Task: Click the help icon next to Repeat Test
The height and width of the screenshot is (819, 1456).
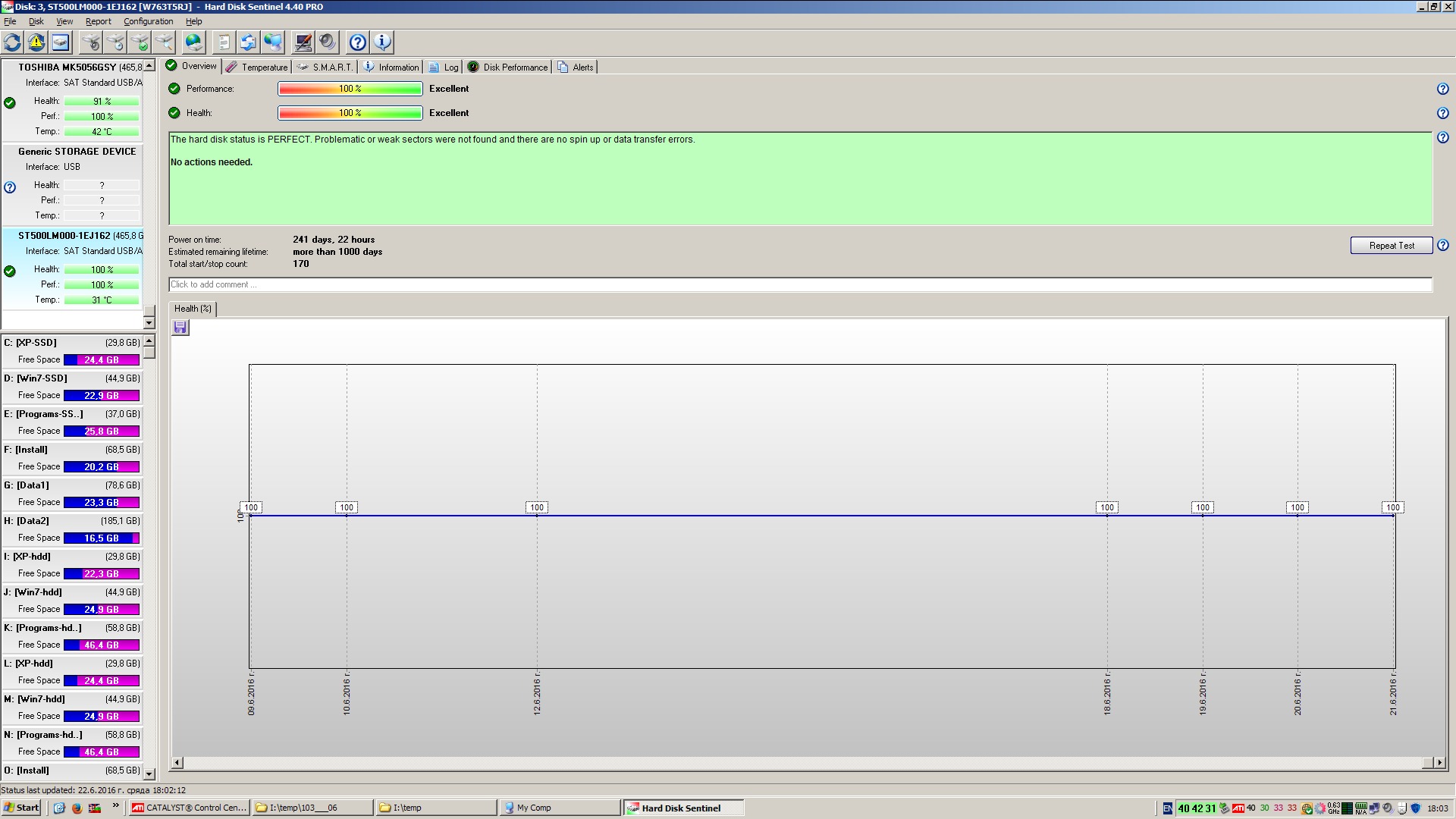Action: pos(1442,245)
